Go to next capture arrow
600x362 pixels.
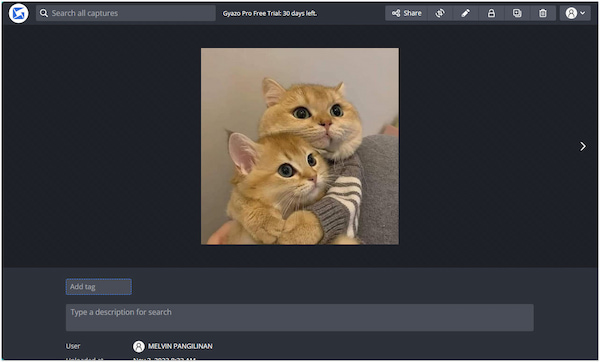[x=582, y=146]
